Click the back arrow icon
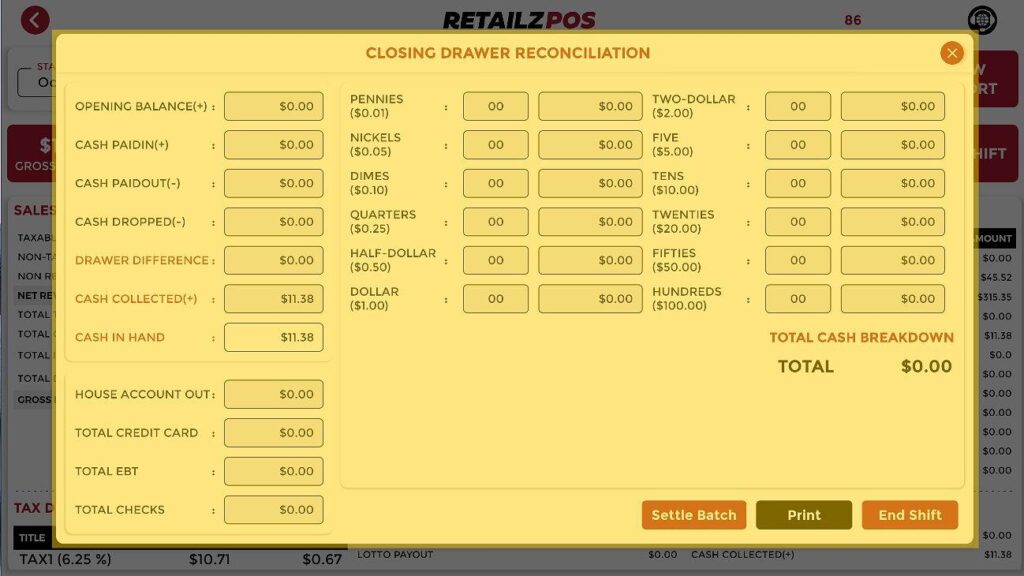The image size is (1024, 576). click(35, 20)
